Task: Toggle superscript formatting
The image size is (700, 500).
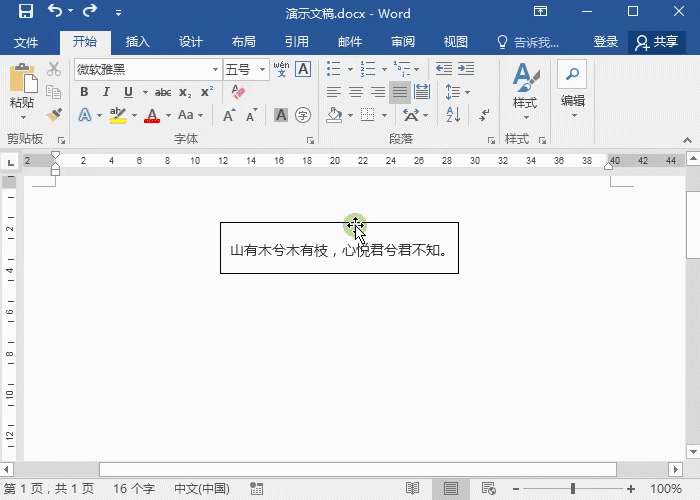Action: [x=207, y=92]
